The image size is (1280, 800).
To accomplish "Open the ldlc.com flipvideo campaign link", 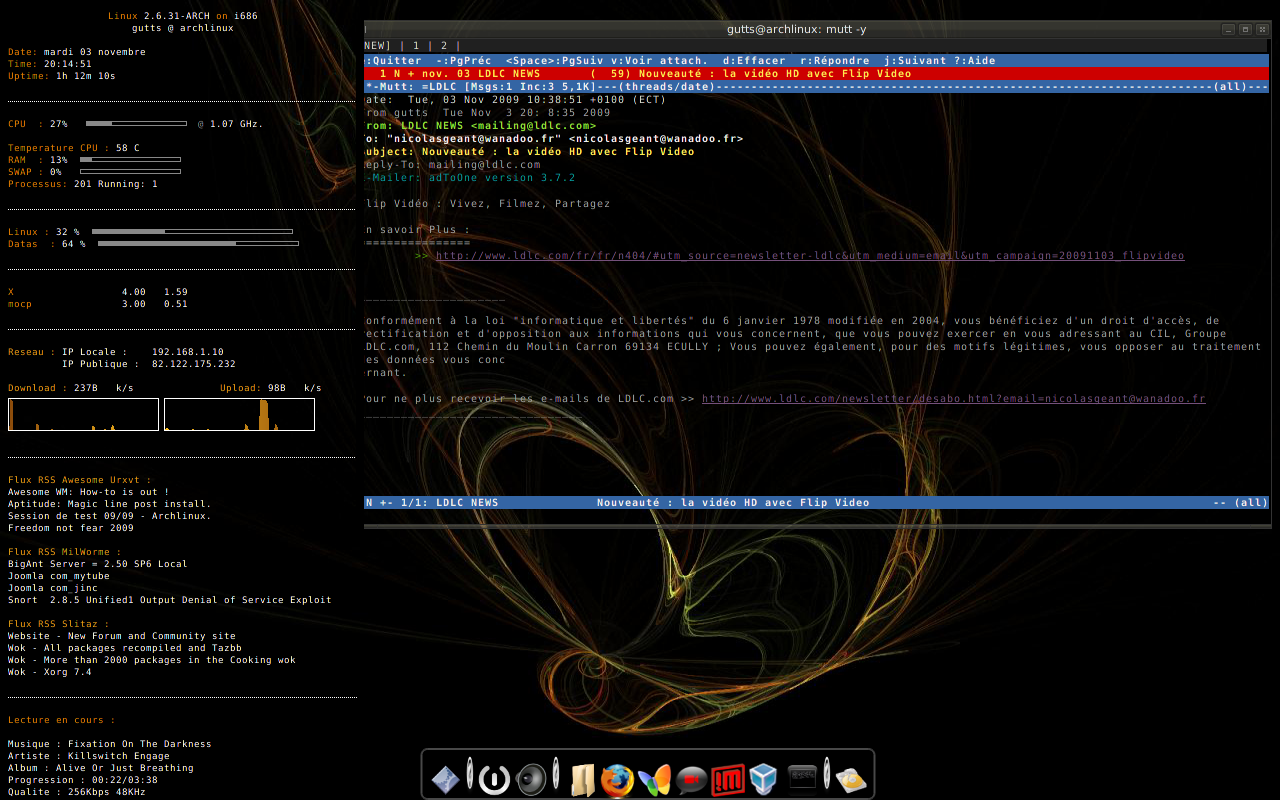I will click(809, 256).
